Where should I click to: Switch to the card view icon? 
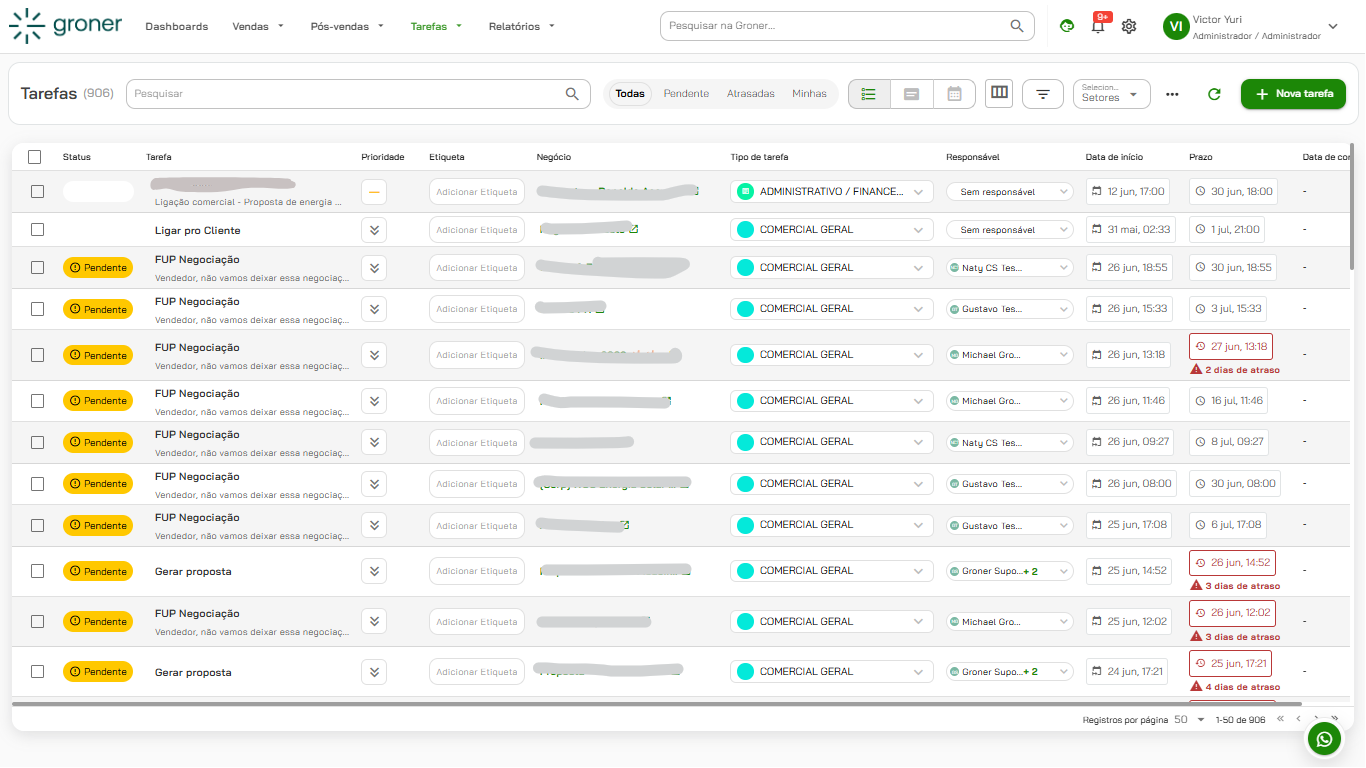[x=912, y=94]
